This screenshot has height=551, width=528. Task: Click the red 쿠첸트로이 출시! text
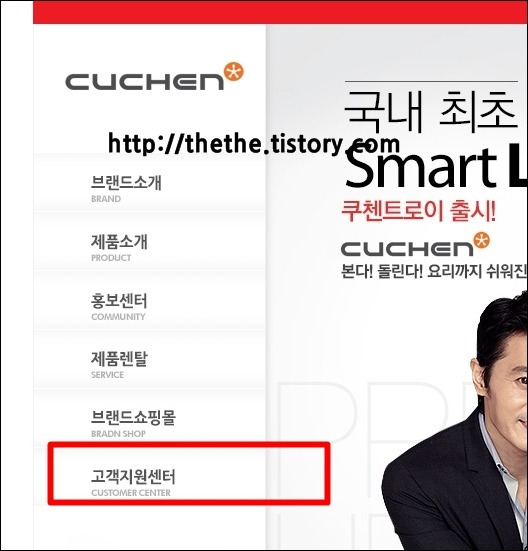(418, 211)
